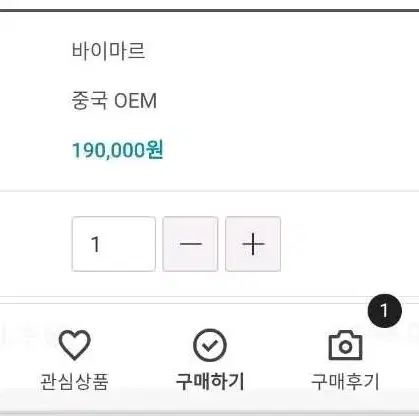Switch to the 구매후기 tab
This screenshot has width=419, height=419.
click(x=345, y=382)
